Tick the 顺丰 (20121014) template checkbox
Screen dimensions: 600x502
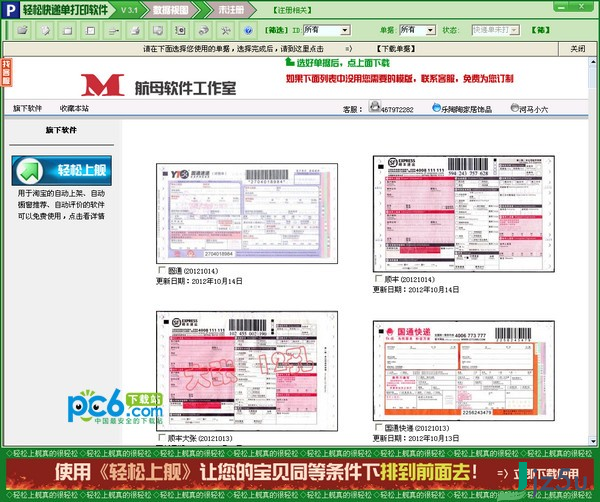click(378, 279)
